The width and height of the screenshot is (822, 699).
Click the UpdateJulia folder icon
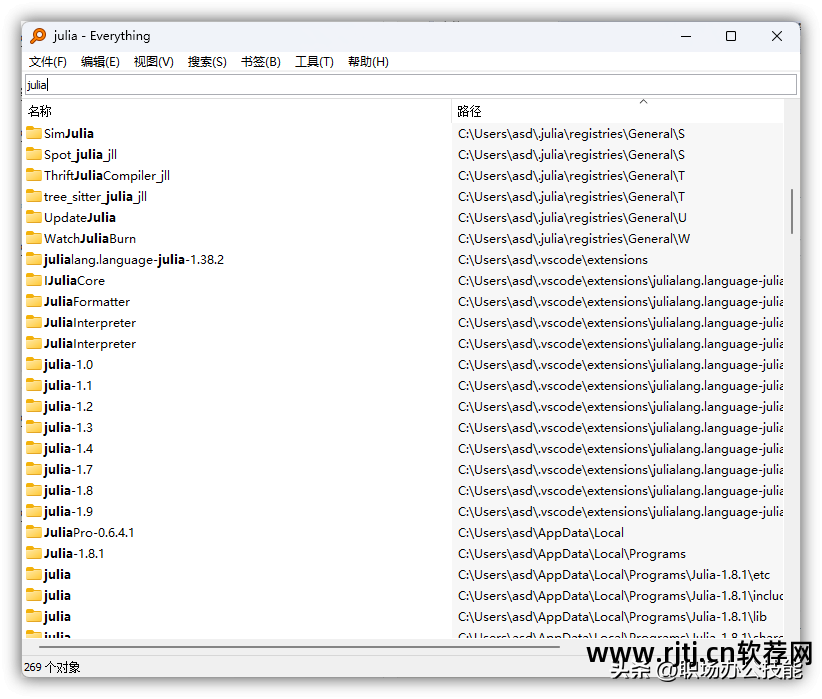coord(34,217)
